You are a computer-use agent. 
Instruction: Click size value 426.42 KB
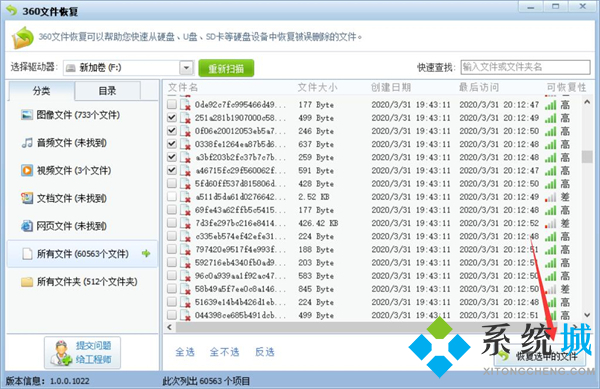pyautogui.click(x=318, y=223)
